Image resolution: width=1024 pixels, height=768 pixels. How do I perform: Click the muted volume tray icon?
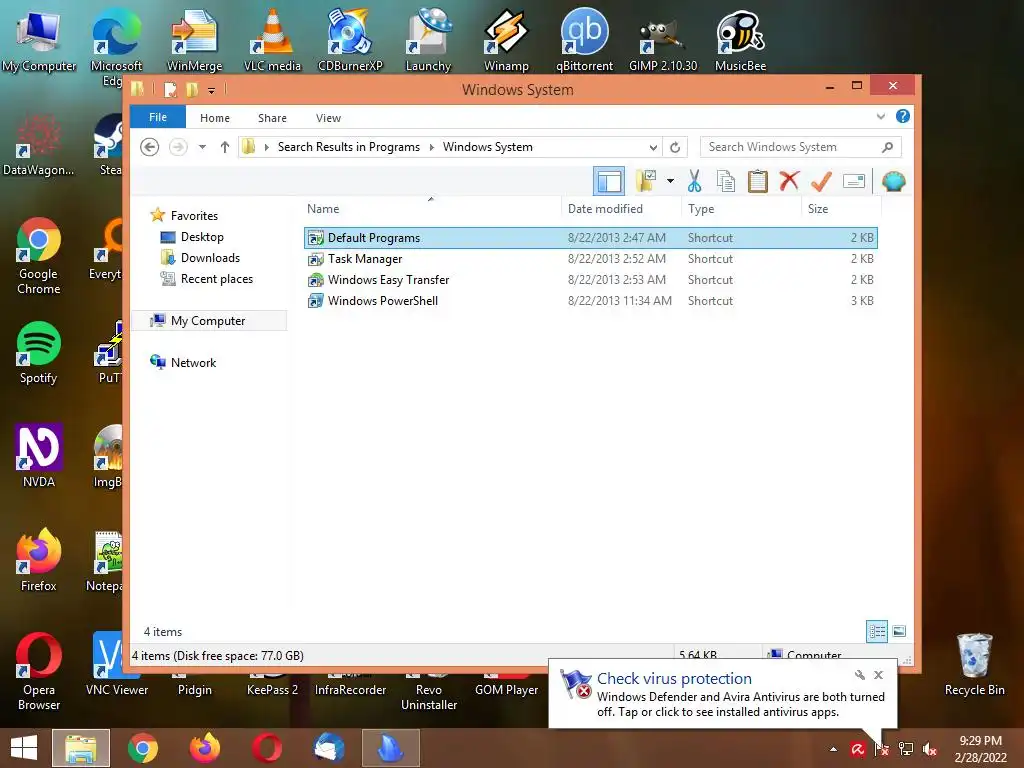pyautogui.click(x=929, y=749)
